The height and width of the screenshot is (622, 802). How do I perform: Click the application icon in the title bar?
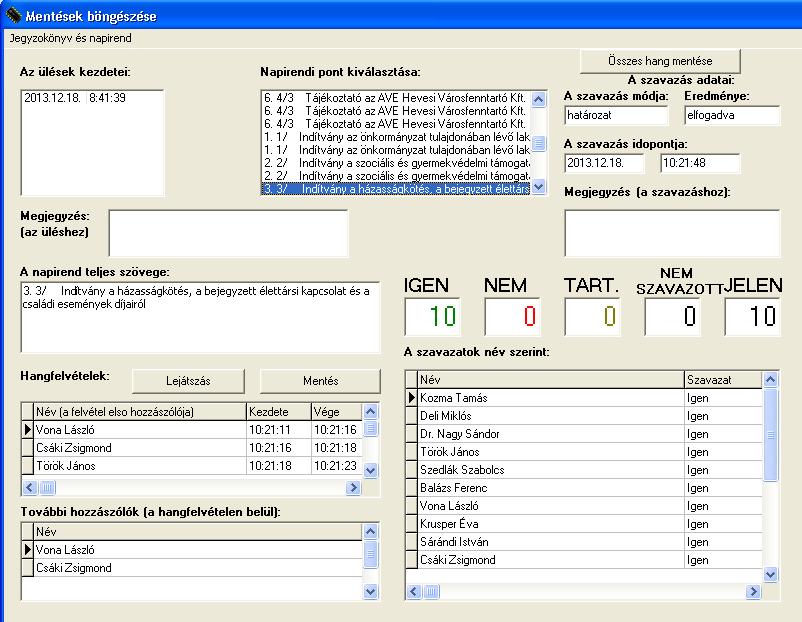click(x=13, y=15)
